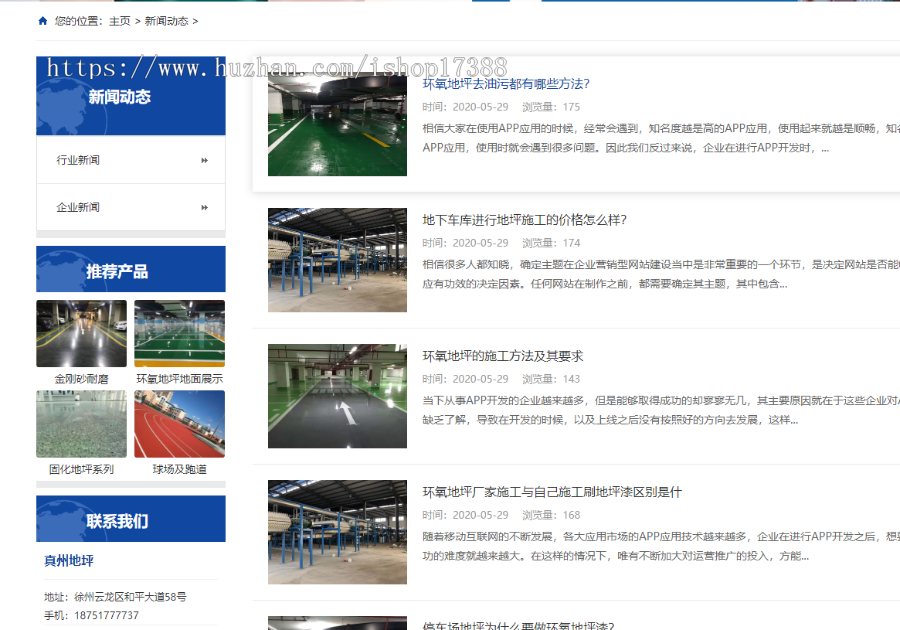Click the 环氧地坪地面展示 product label

(180, 379)
